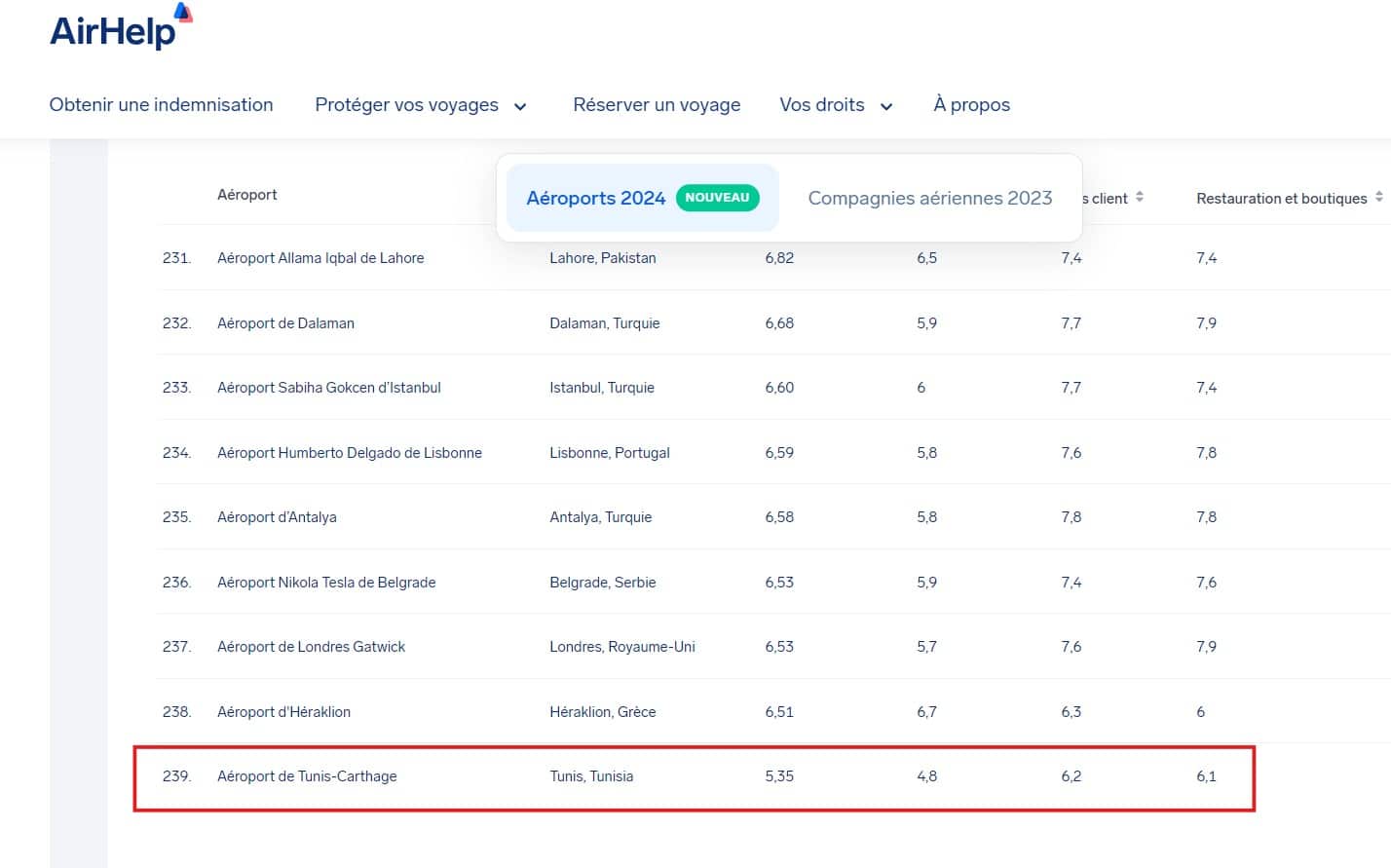Open the Aéroport de Tunis-Carthage entry
The width and height of the screenshot is (1391, 868).
307,776
